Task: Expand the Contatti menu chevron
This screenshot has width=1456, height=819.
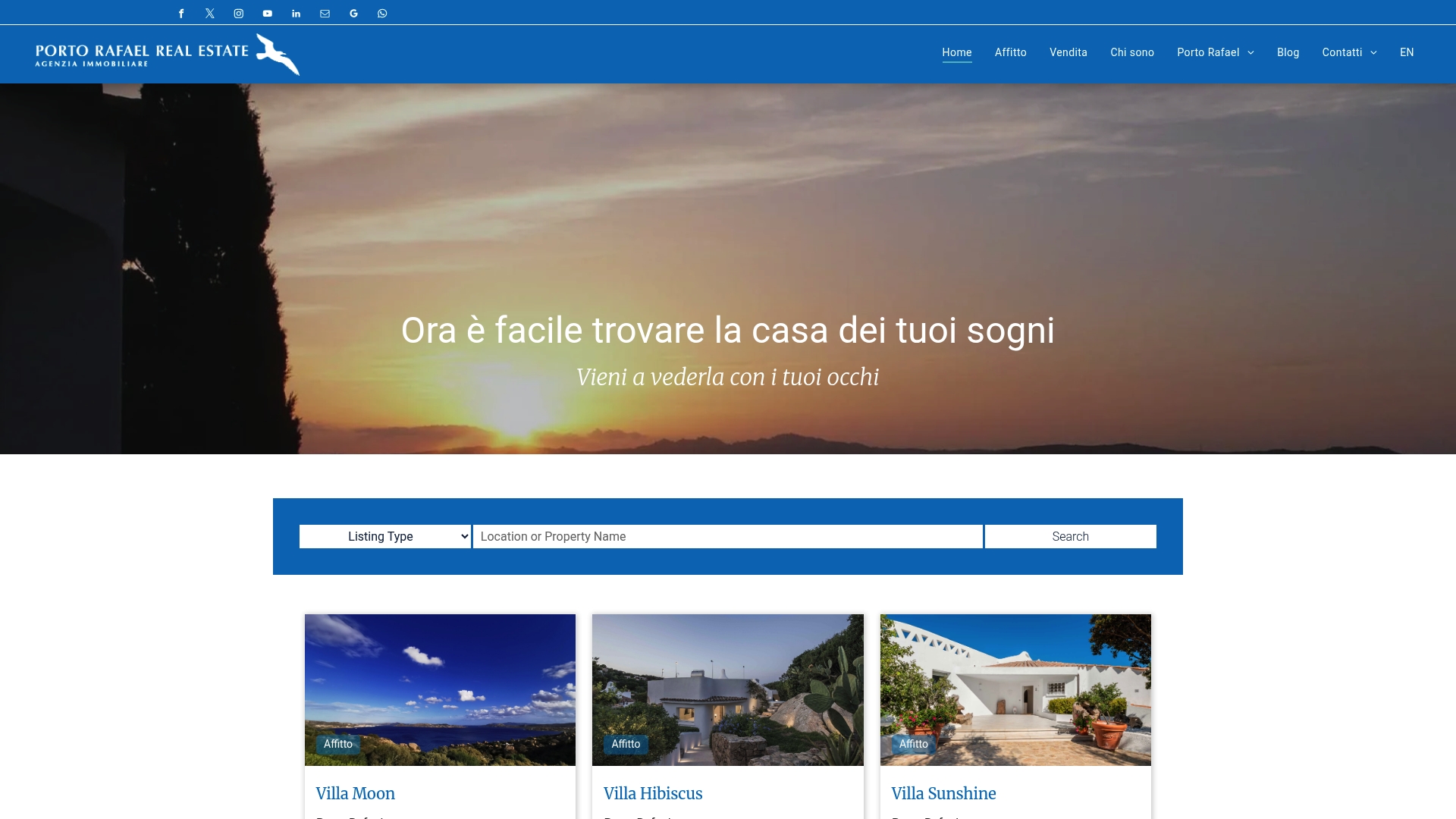Action: coord(1373,52)
